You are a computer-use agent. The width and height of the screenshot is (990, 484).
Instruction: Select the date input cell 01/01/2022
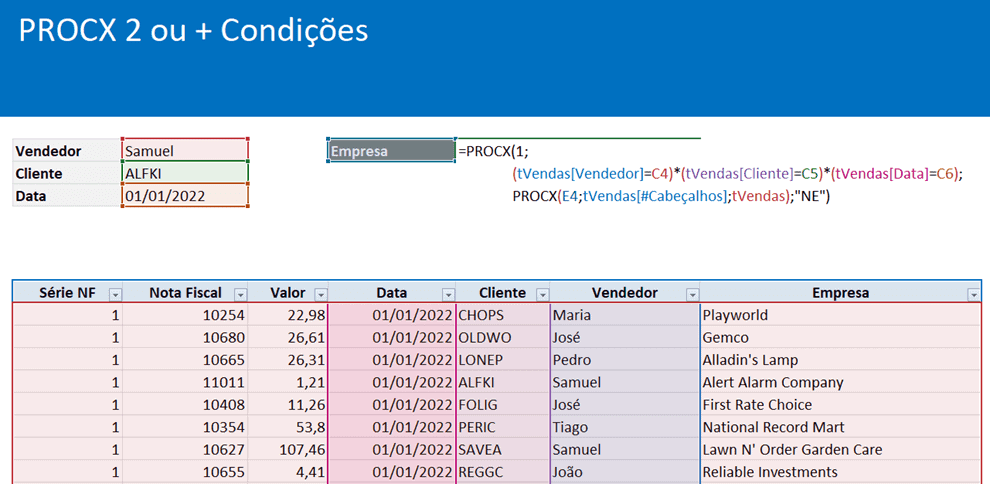185,196
